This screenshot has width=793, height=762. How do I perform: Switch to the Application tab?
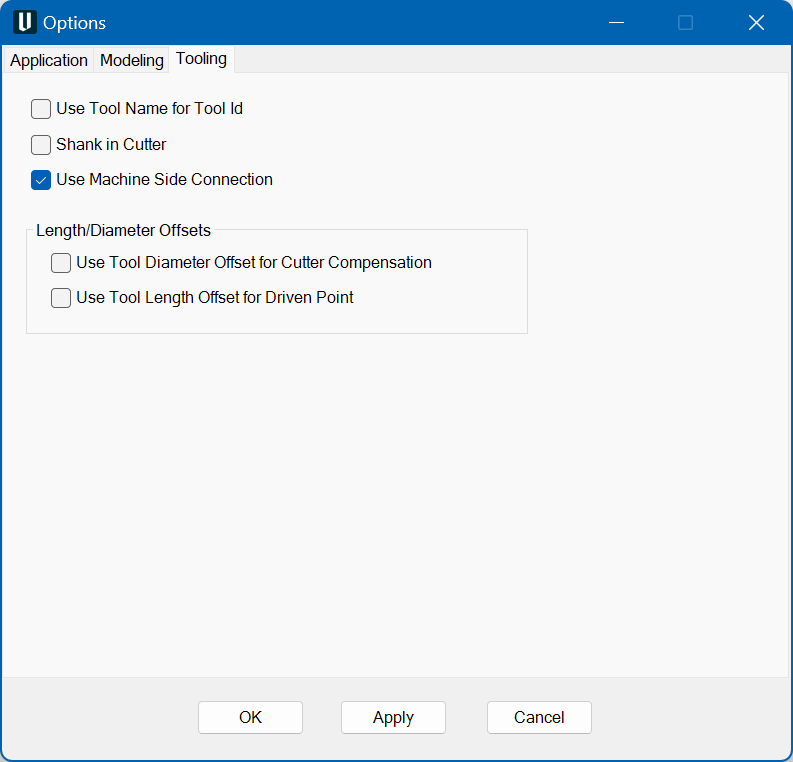point(49,60)
